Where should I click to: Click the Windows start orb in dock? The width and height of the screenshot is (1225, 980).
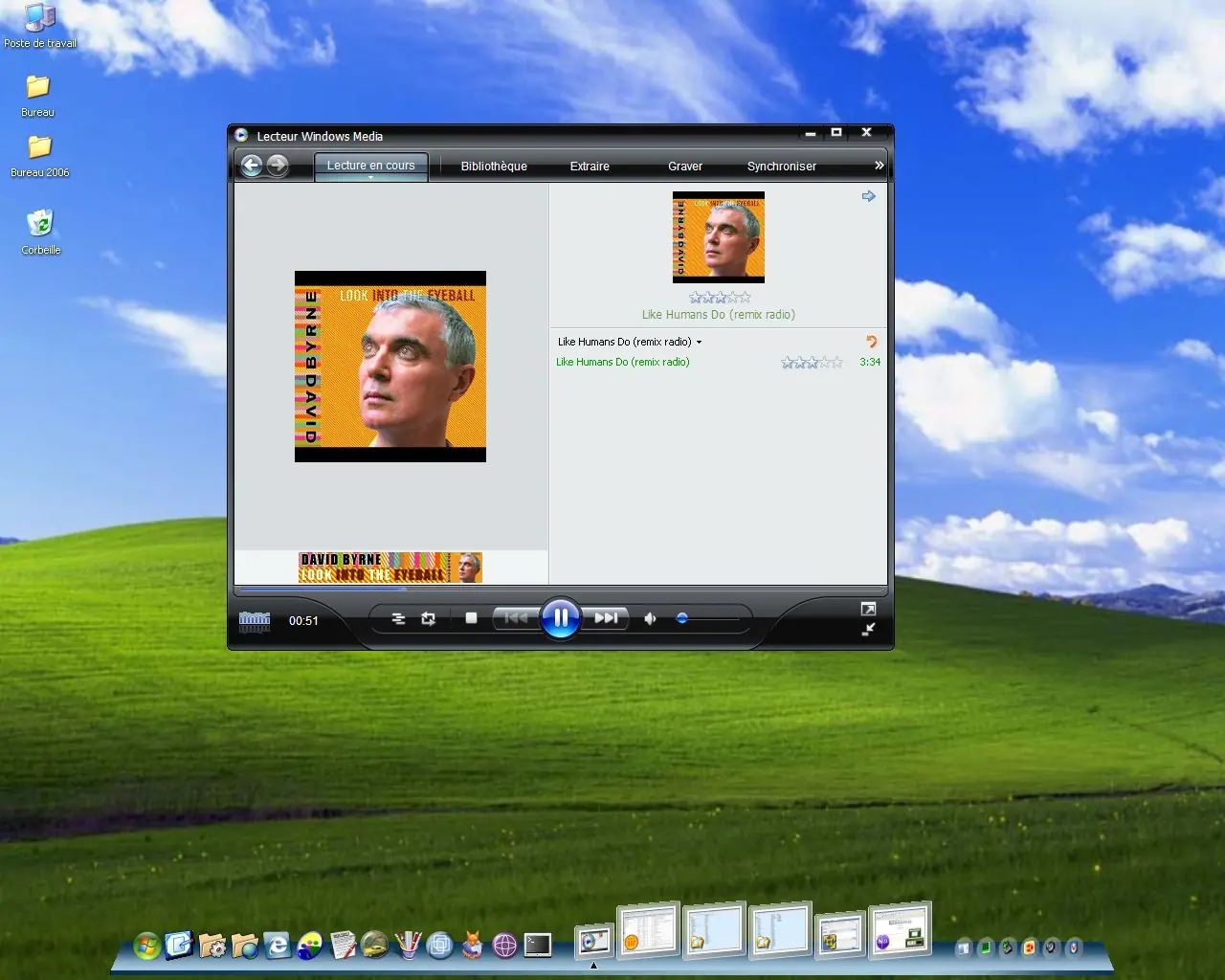(x=146, y=947)
